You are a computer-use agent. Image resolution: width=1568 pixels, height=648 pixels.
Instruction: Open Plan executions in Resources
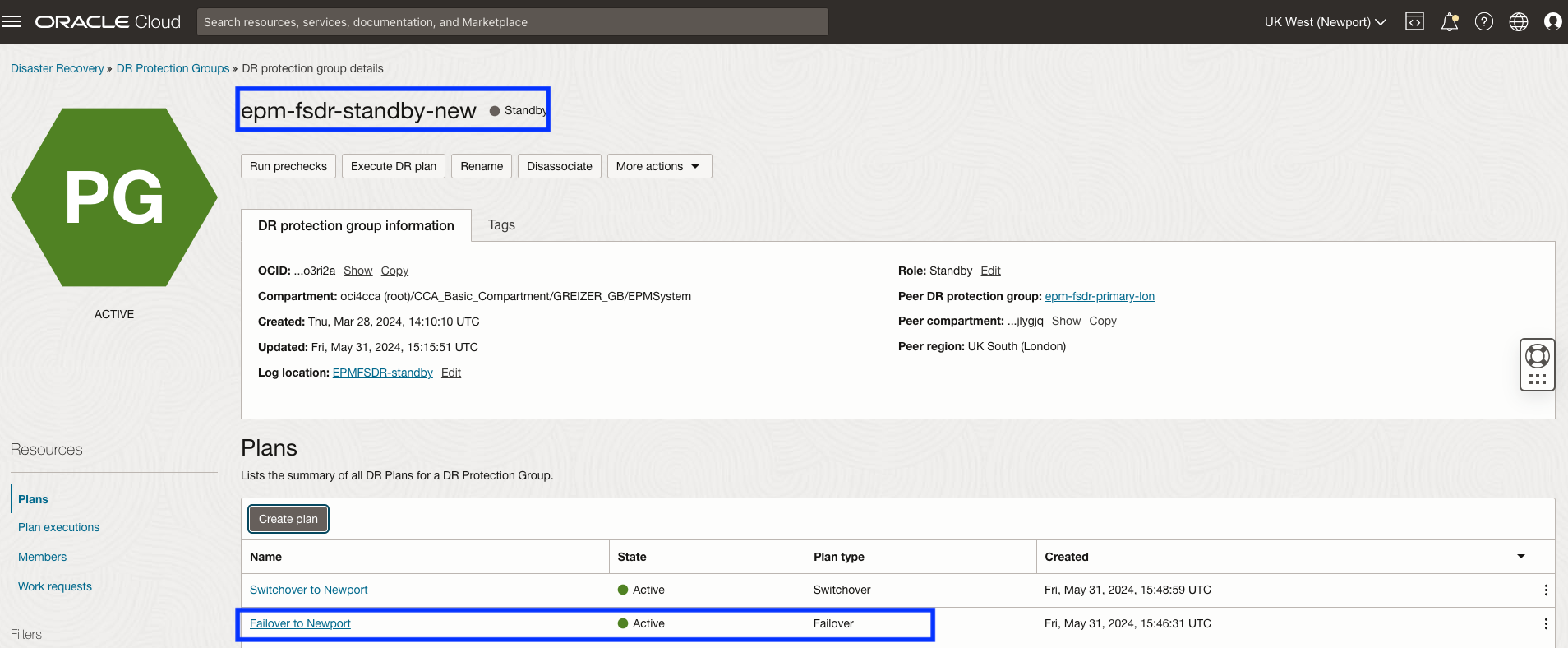(x=58, y=527)
